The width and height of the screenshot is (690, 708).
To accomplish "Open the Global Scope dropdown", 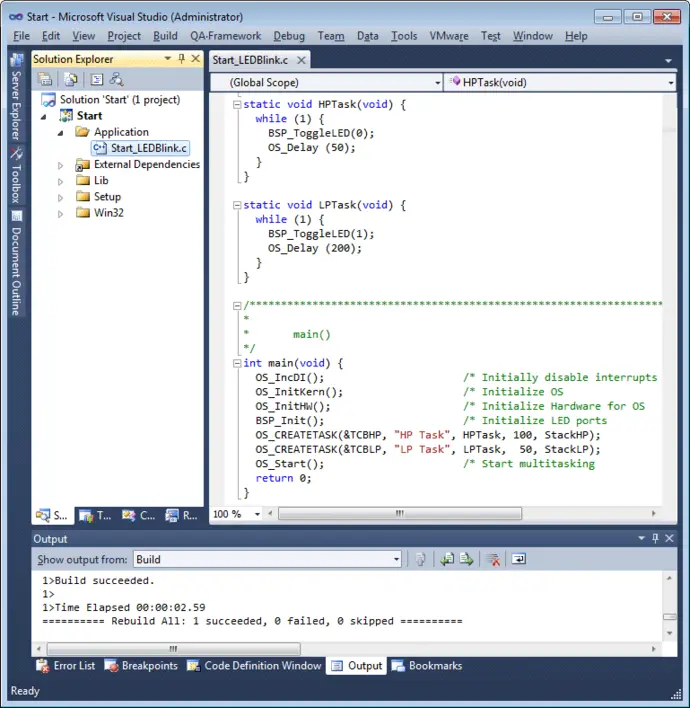I will (436, 82).
